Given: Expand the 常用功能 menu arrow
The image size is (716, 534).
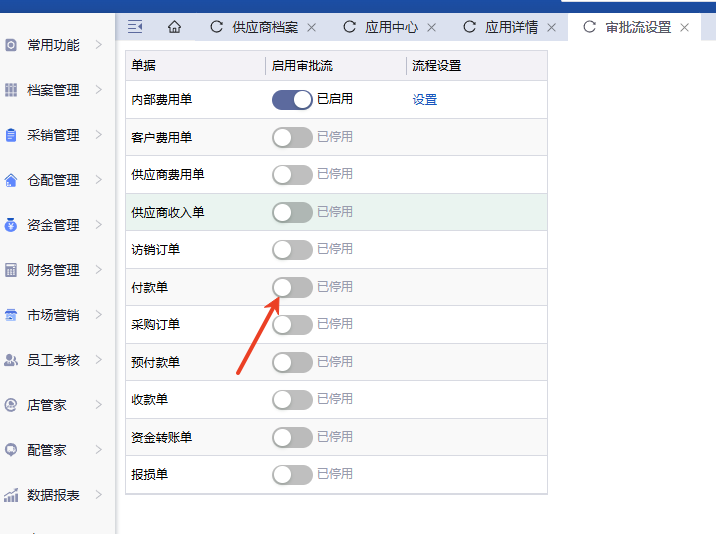Looking at the screenshot, I should pos(99,45).
